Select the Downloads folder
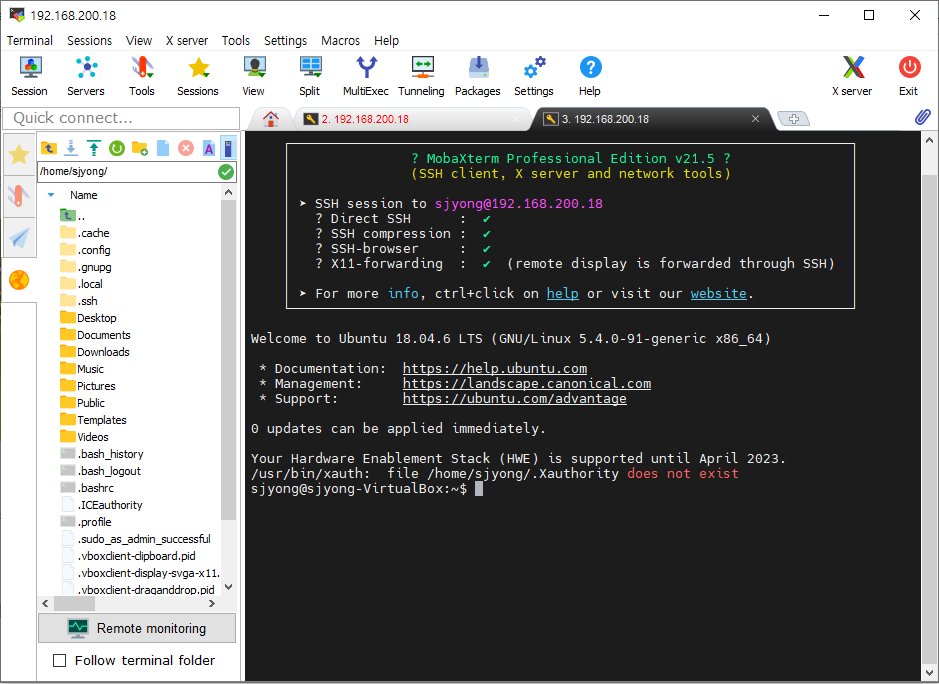Screen dimensions: 939x684 (x=95, y=352)
